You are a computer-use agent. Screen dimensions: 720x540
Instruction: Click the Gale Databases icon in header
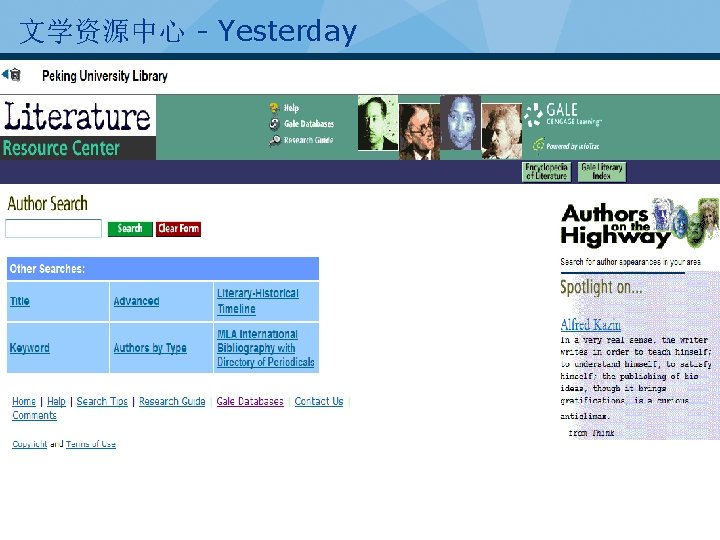[274, 124]
